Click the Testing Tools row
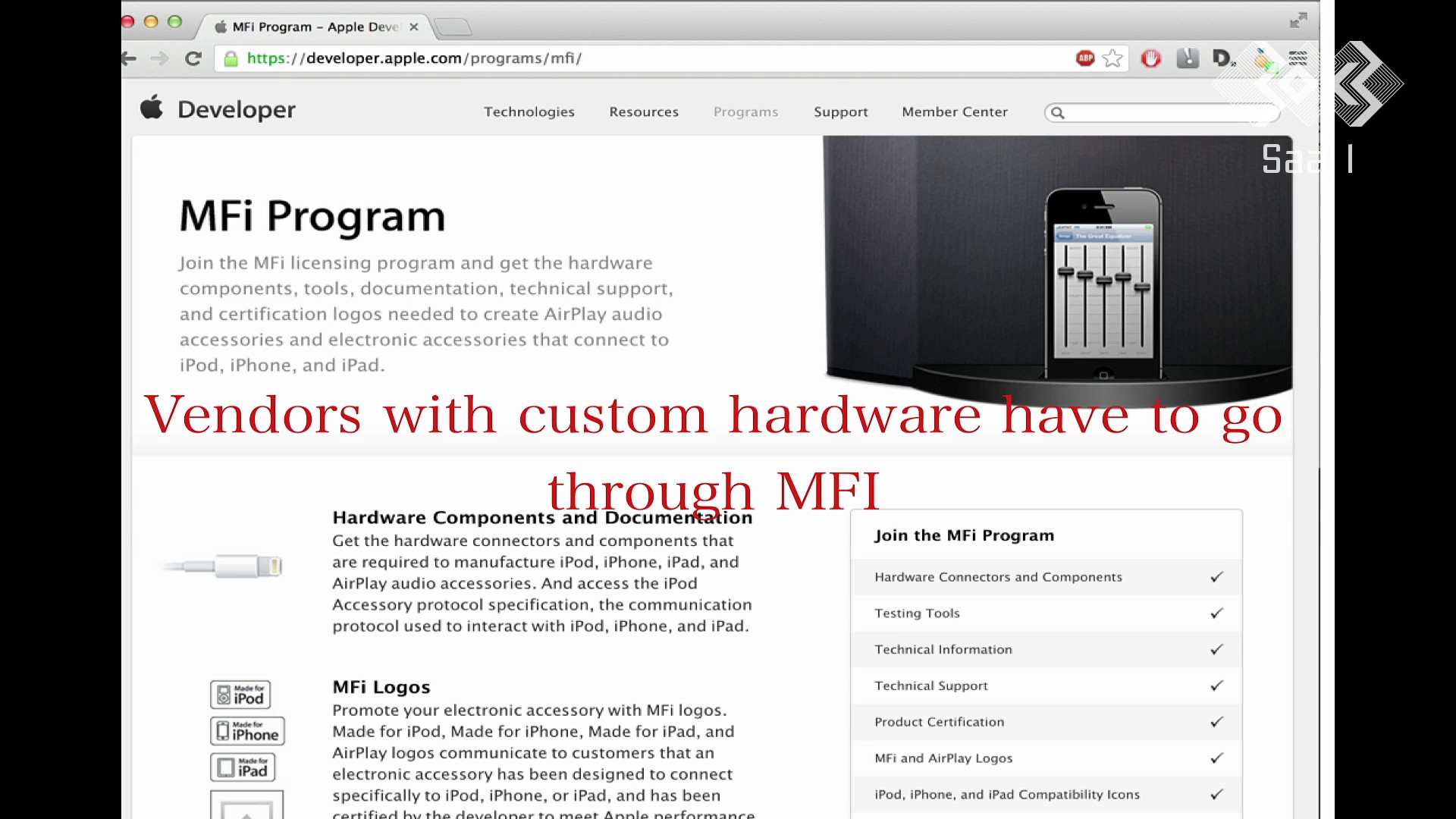The image size is (1456, 819). click(x=1046, y=613)
